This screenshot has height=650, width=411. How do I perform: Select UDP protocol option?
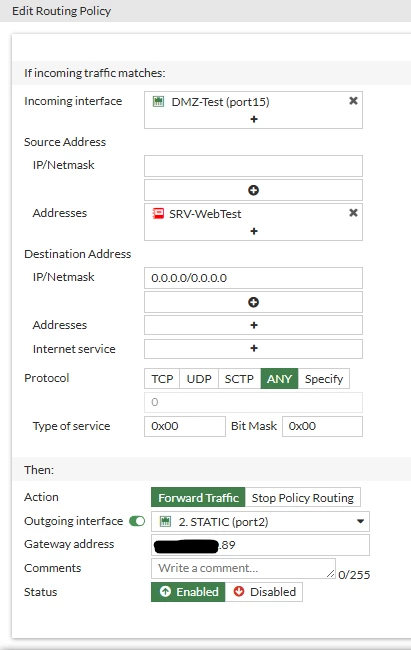199,378
